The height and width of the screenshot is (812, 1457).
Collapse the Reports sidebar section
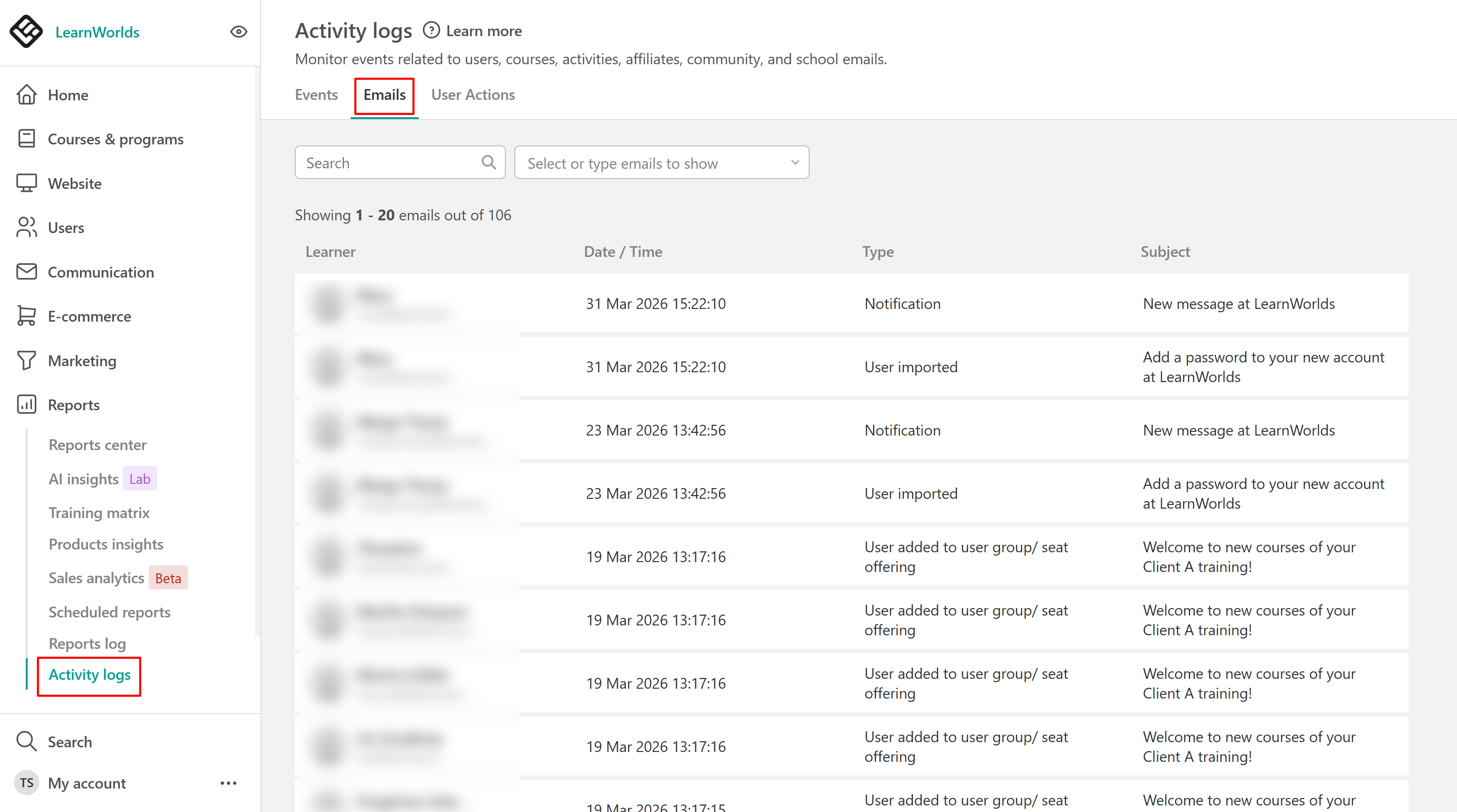point(74,405)
